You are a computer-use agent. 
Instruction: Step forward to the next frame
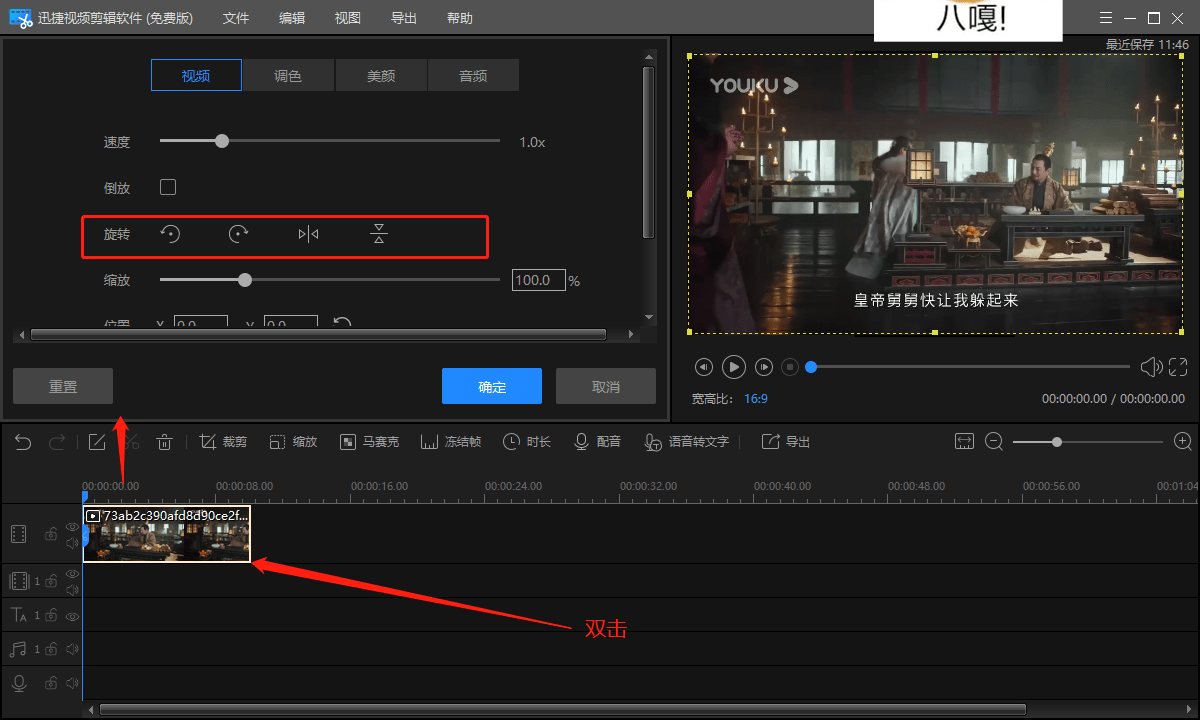pyautogui.click(x=764, y=367)
